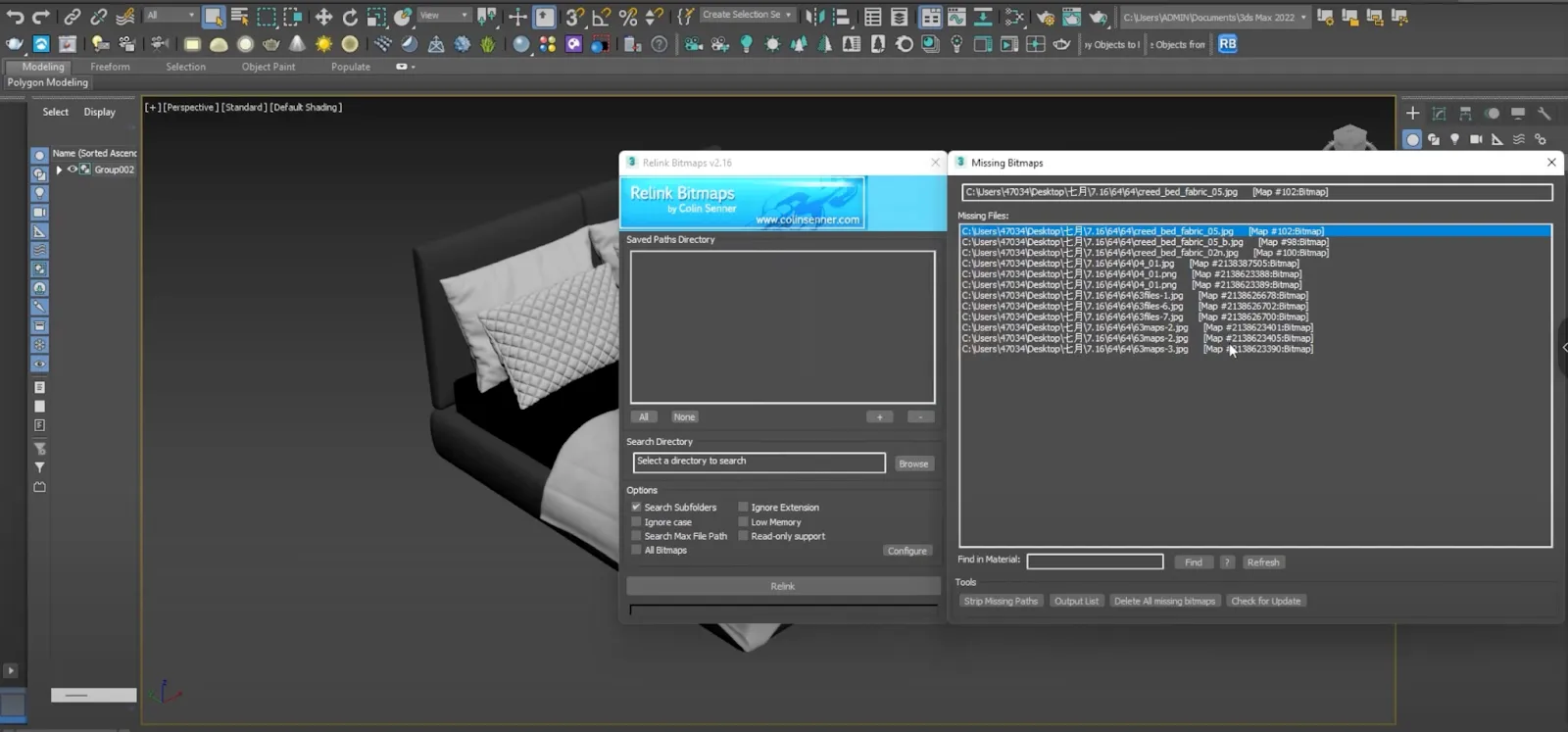Toggle the 3D Snaps icon
1568x732 pixels.
[575, 17]
